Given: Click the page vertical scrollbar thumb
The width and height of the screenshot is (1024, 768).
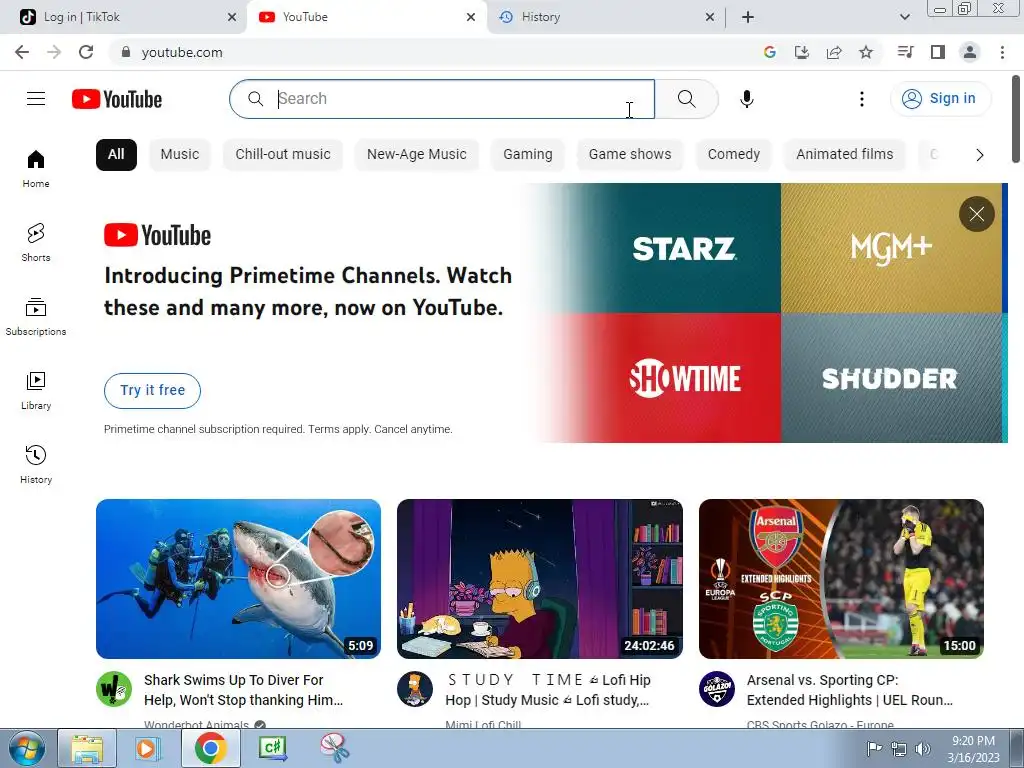Looking at the screenshot, I should coord(1016,120).
